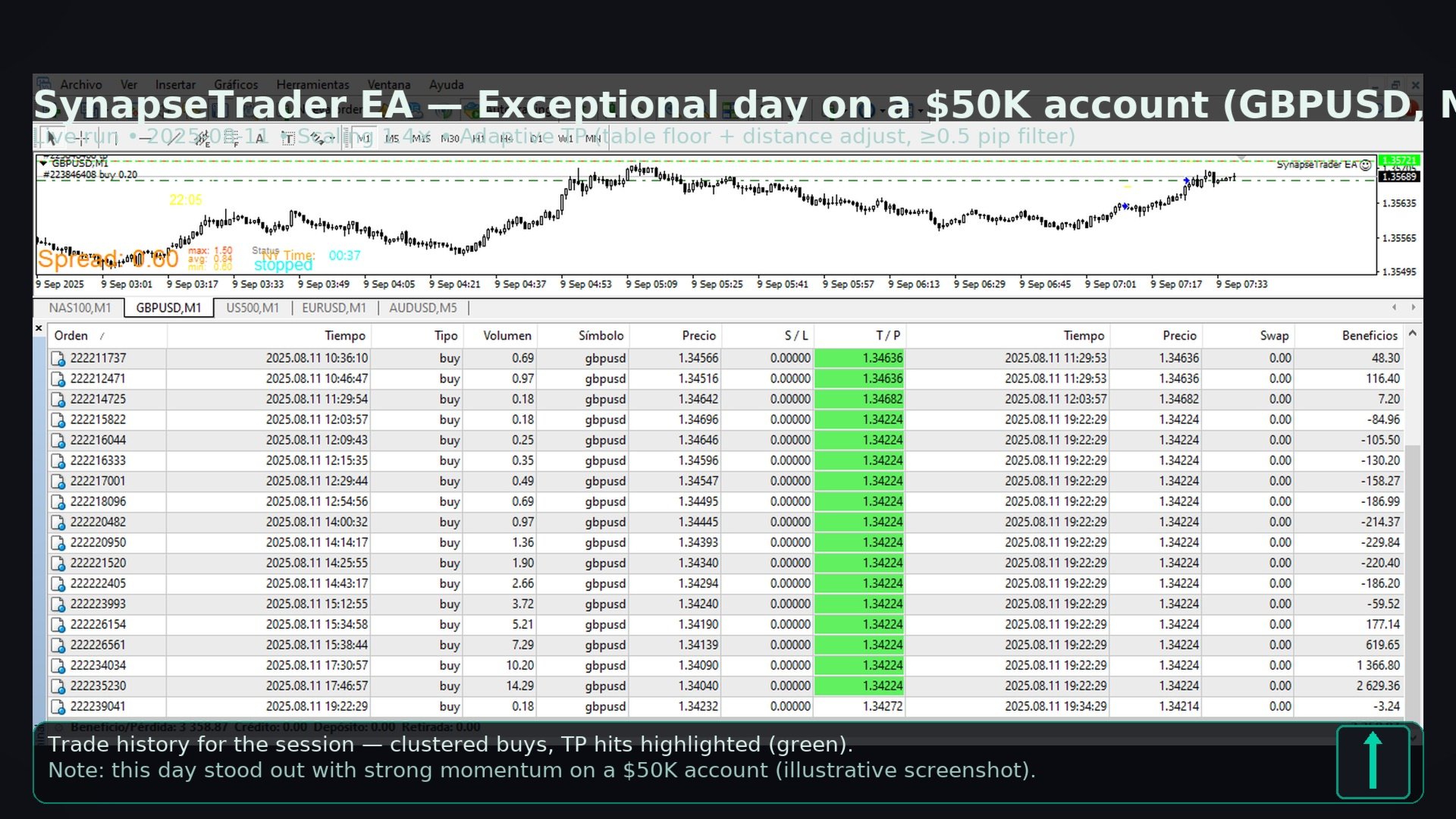1456x819 pixels.
Task: Click the order icon for 222212471
Action: (58, 379)
